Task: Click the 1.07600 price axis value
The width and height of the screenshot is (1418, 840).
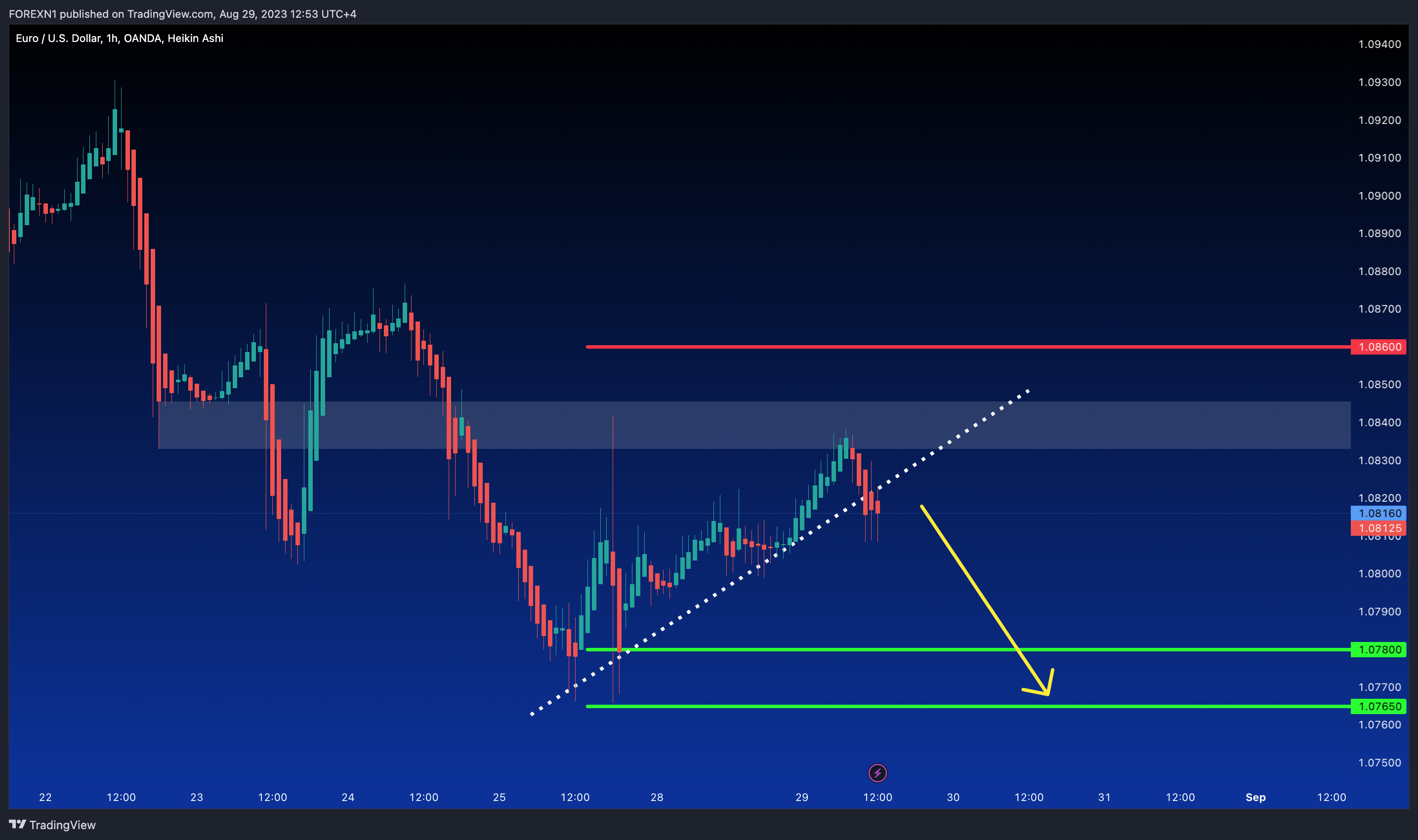Action: pyautogui.click(x=1379, y=724)
